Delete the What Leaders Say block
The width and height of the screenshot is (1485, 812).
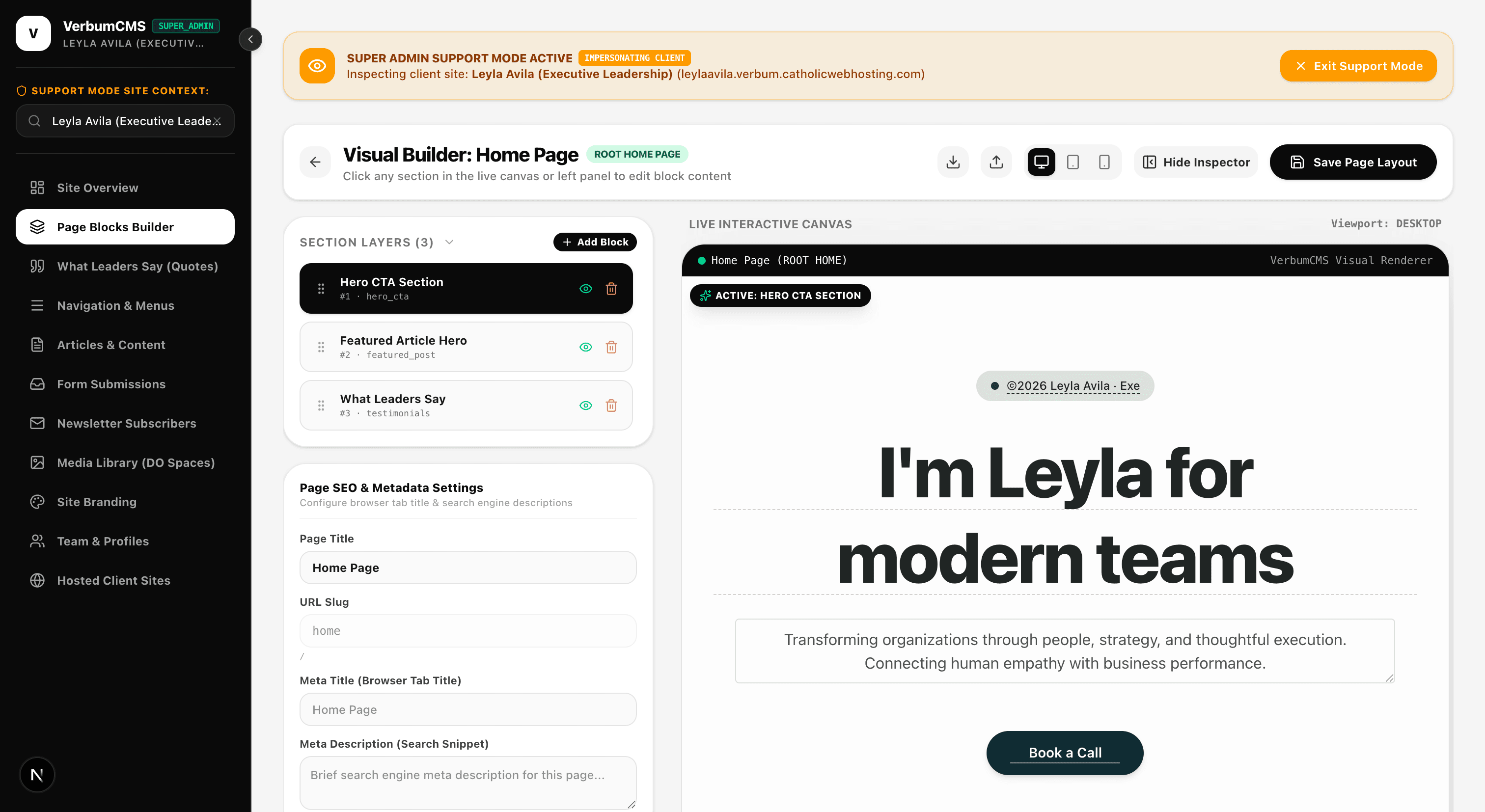tap(611, 406)
